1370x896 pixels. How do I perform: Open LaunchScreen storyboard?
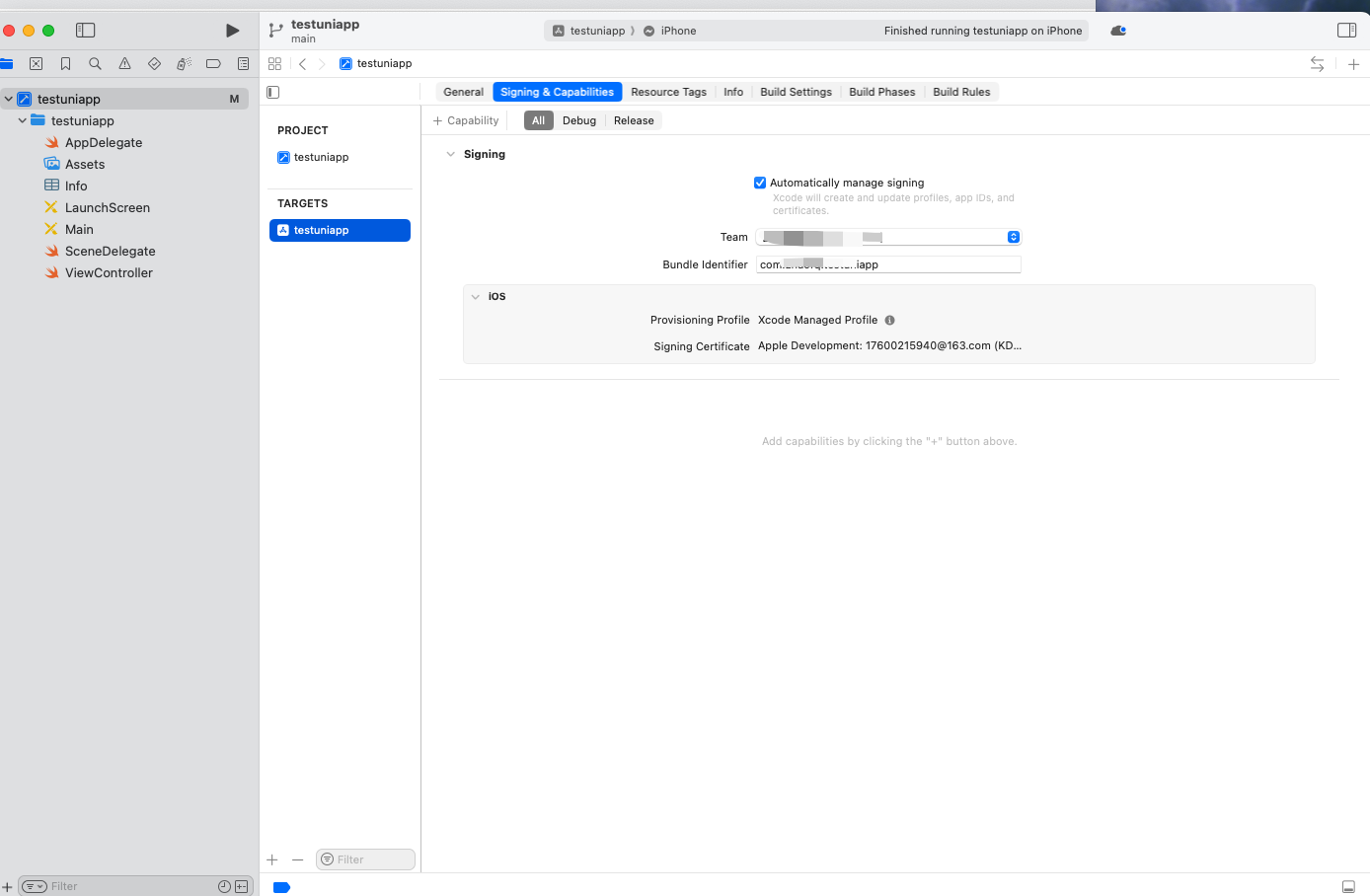click(108, 207)
